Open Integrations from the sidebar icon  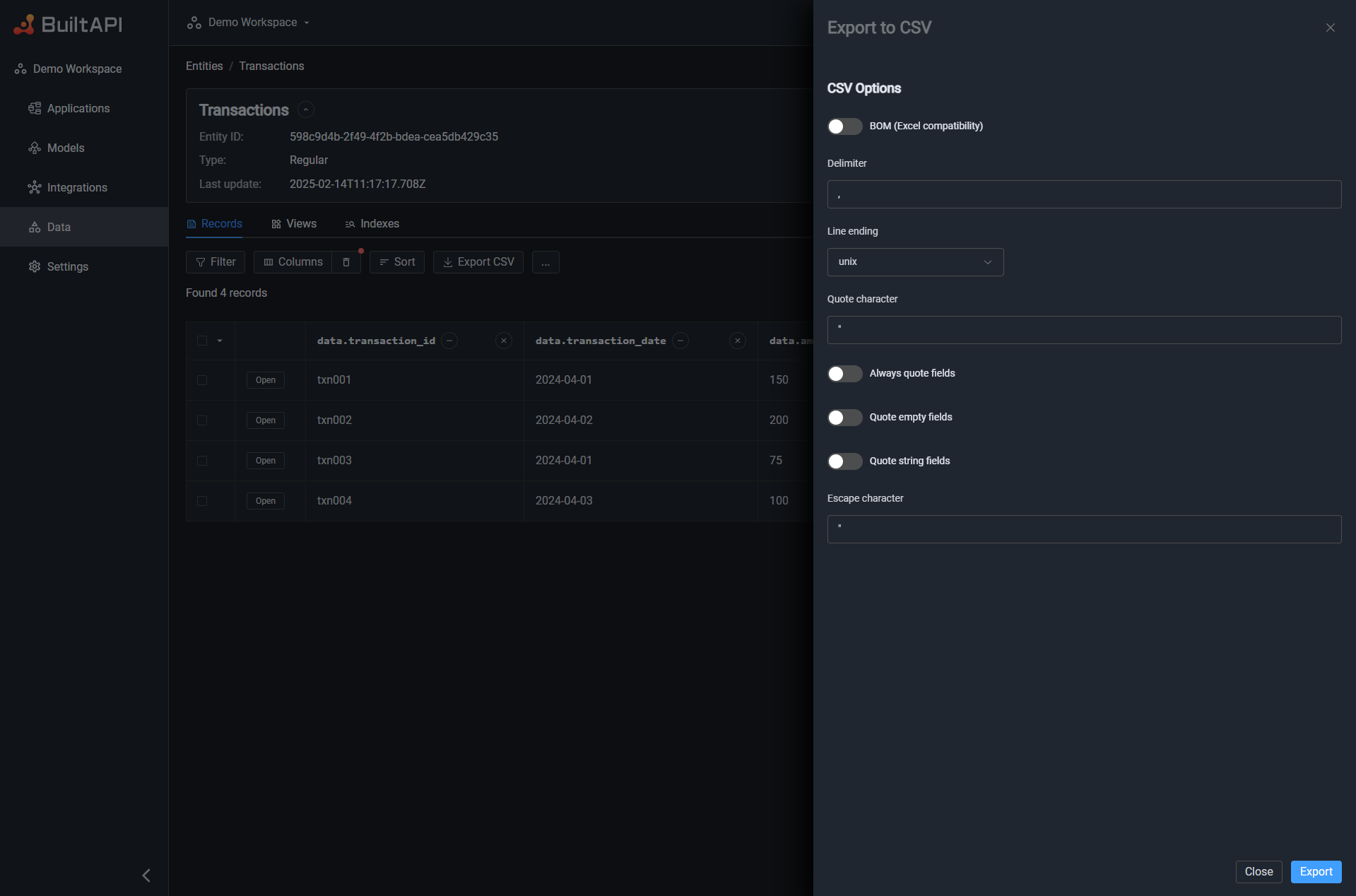tap(35, 187)
